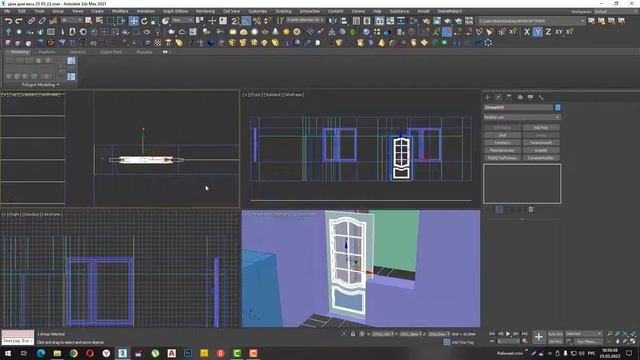
Task: Open the Selected key filter dropdown
Action: pyautogui.click(x=584, y=334)
